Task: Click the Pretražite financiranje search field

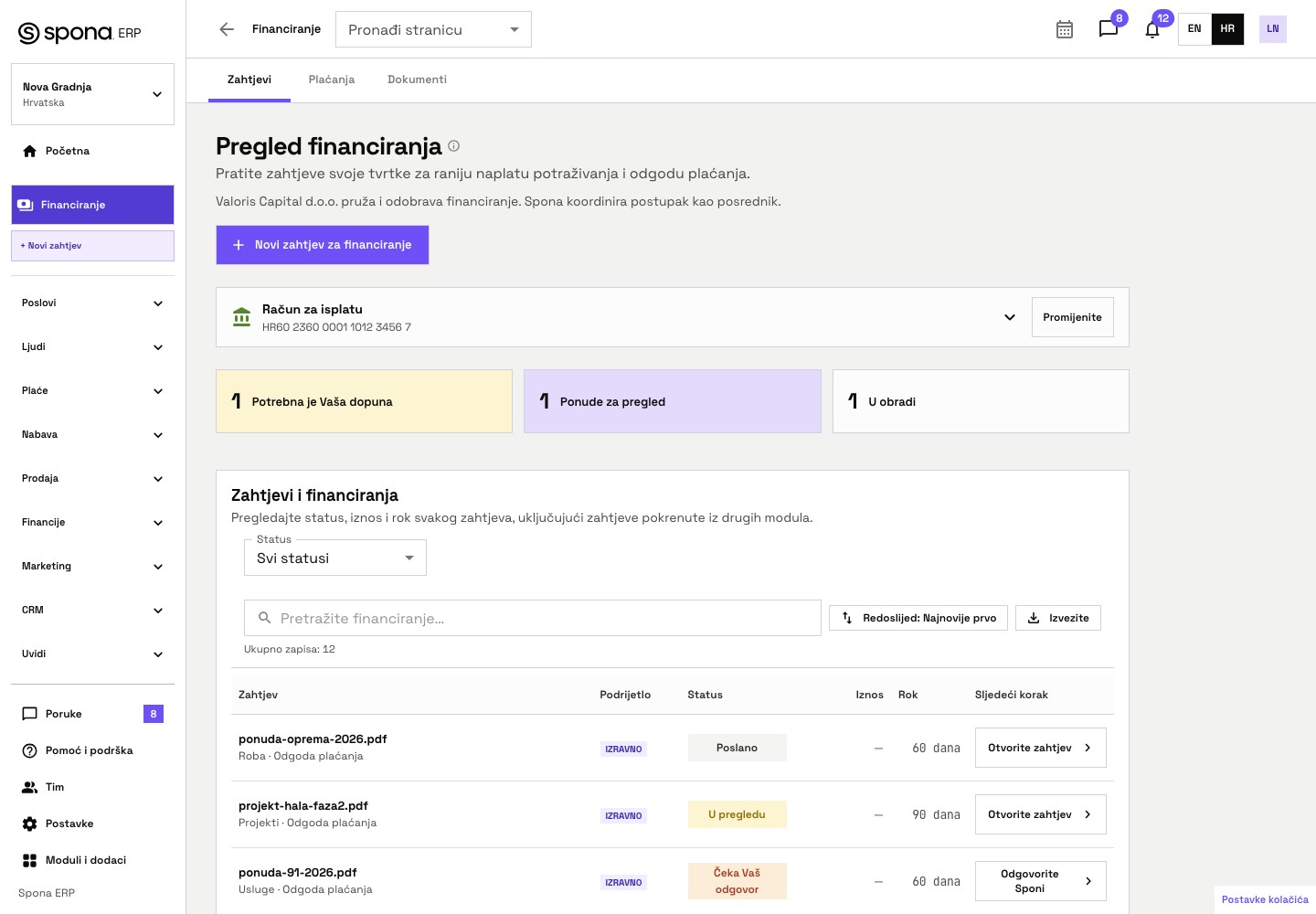Action: tap(533, 618)
